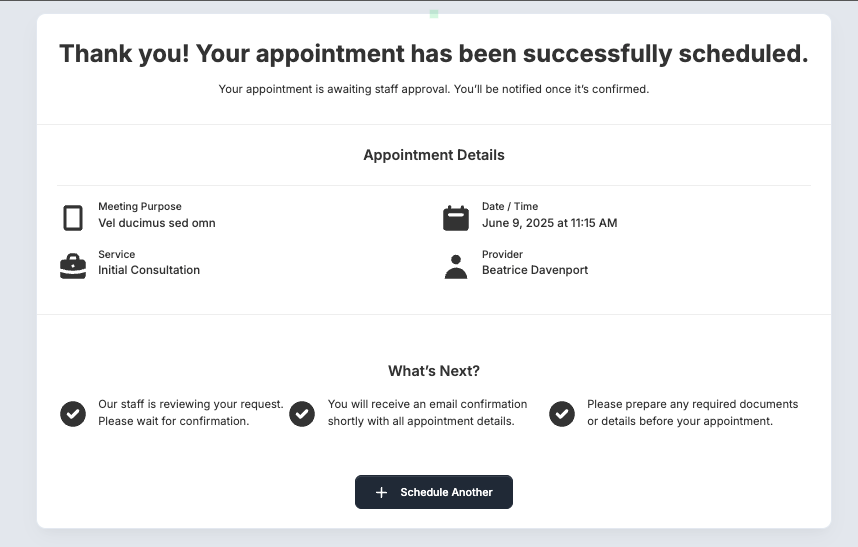Click the briefcase icon next to Service
858x547 pixels.
pyautogui.click(x=73, y=266)
